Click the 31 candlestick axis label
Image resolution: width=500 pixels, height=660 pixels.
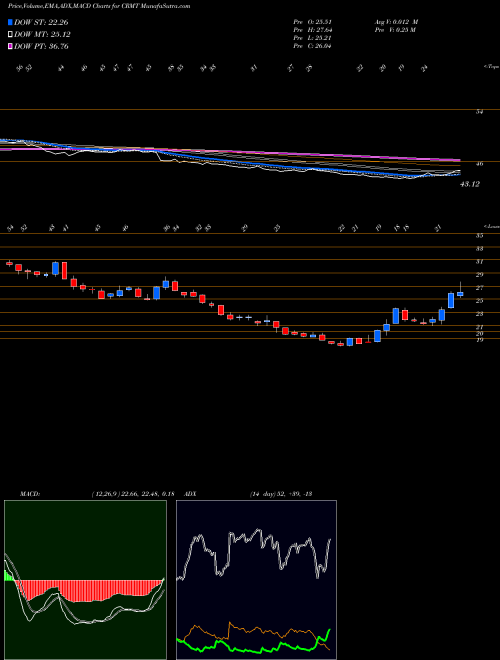[x=479, y=261]
